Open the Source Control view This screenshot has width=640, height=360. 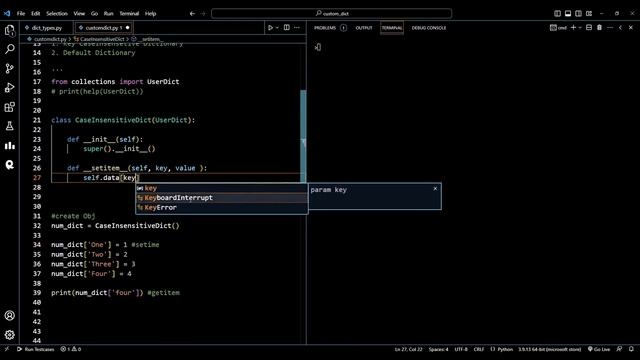point(9,68)
